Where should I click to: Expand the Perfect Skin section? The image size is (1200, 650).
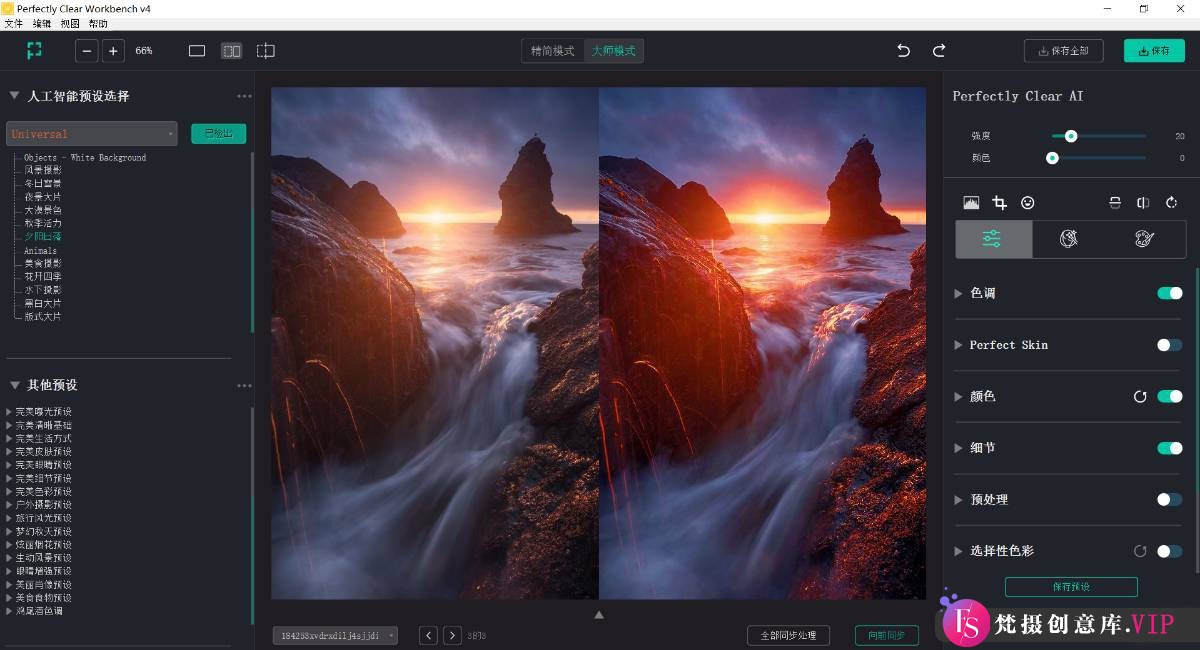pyautogui.click(x=958, y=345)
